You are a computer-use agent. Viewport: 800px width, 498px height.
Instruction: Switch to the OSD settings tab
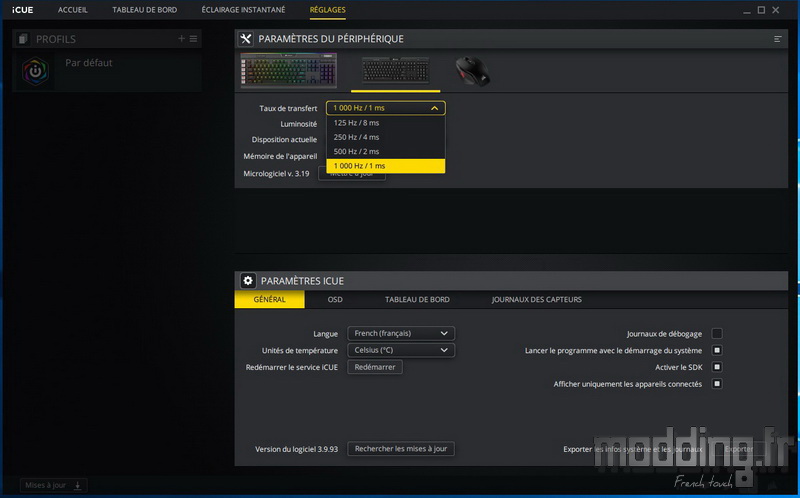(x=335, y=300)
